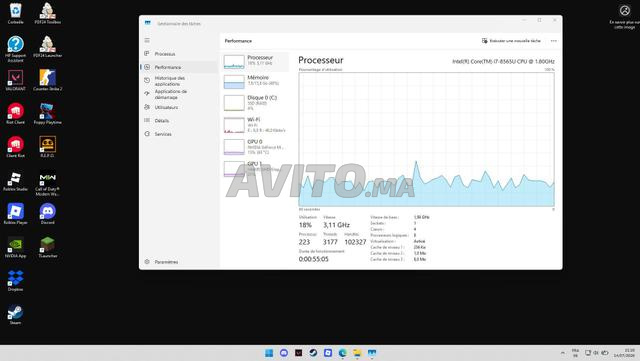640x361 pixels.
Task: Launch Poppy Playtime shortcut
Action: [x=48, y=114]
